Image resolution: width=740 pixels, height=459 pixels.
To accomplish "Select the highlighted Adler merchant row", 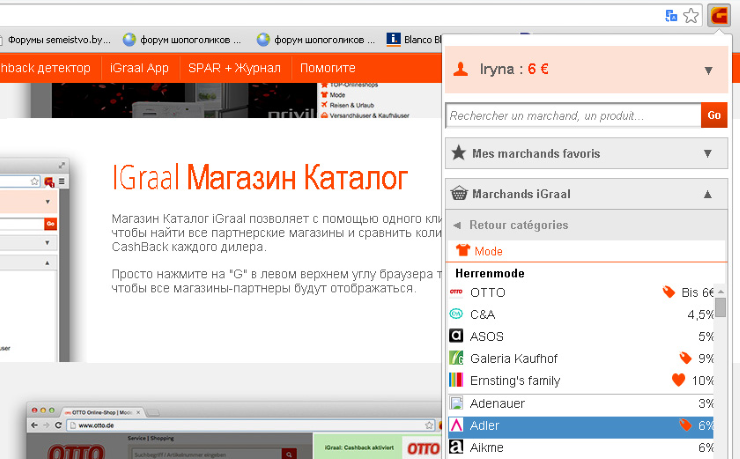I will [580, 426].
